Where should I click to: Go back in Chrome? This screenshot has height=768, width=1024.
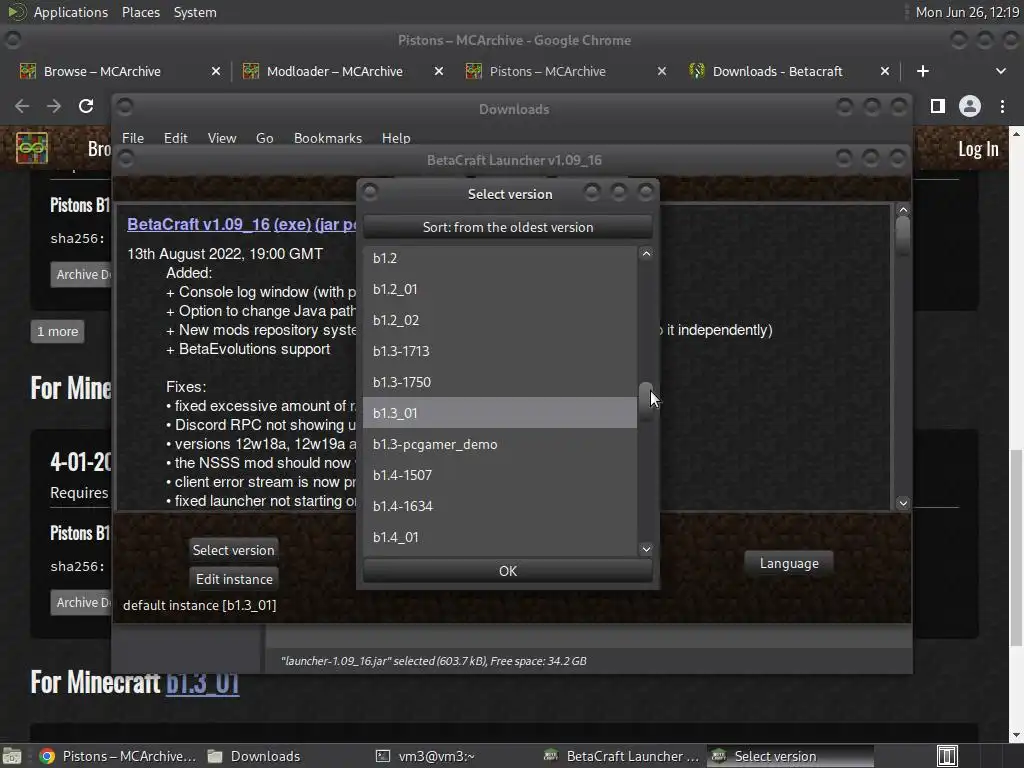pyautogui.click(x=22, y=106)
